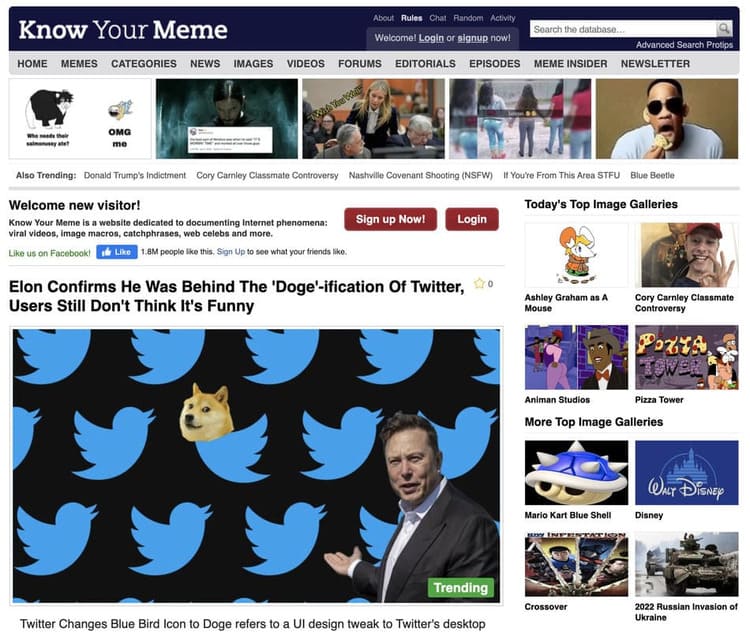Open the Will Smith eating featured thumbnail
Viewport: 750px width, 632px height.
tap(667, 119)
